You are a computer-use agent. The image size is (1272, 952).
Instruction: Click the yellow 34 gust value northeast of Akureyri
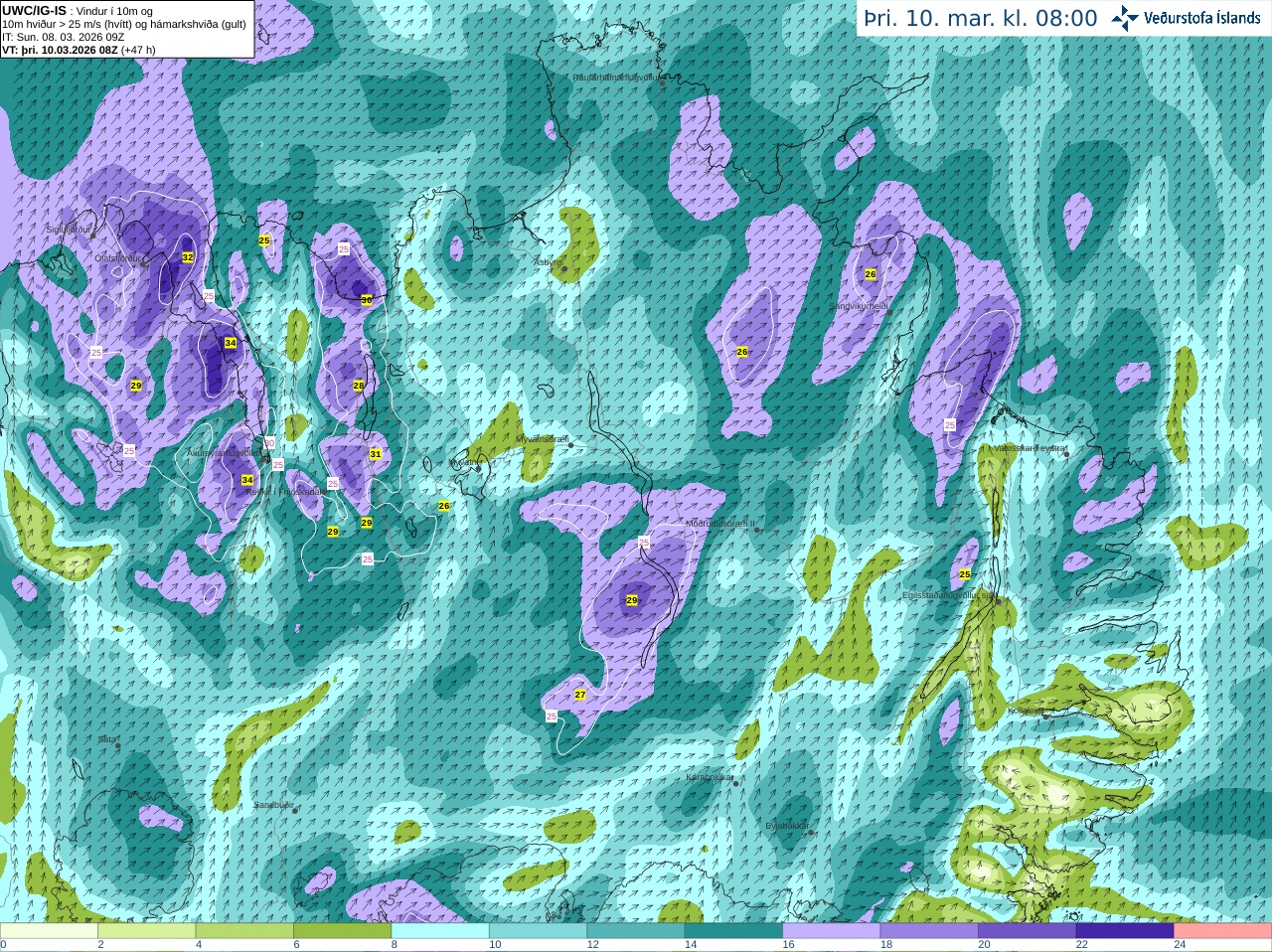point(231,343)
